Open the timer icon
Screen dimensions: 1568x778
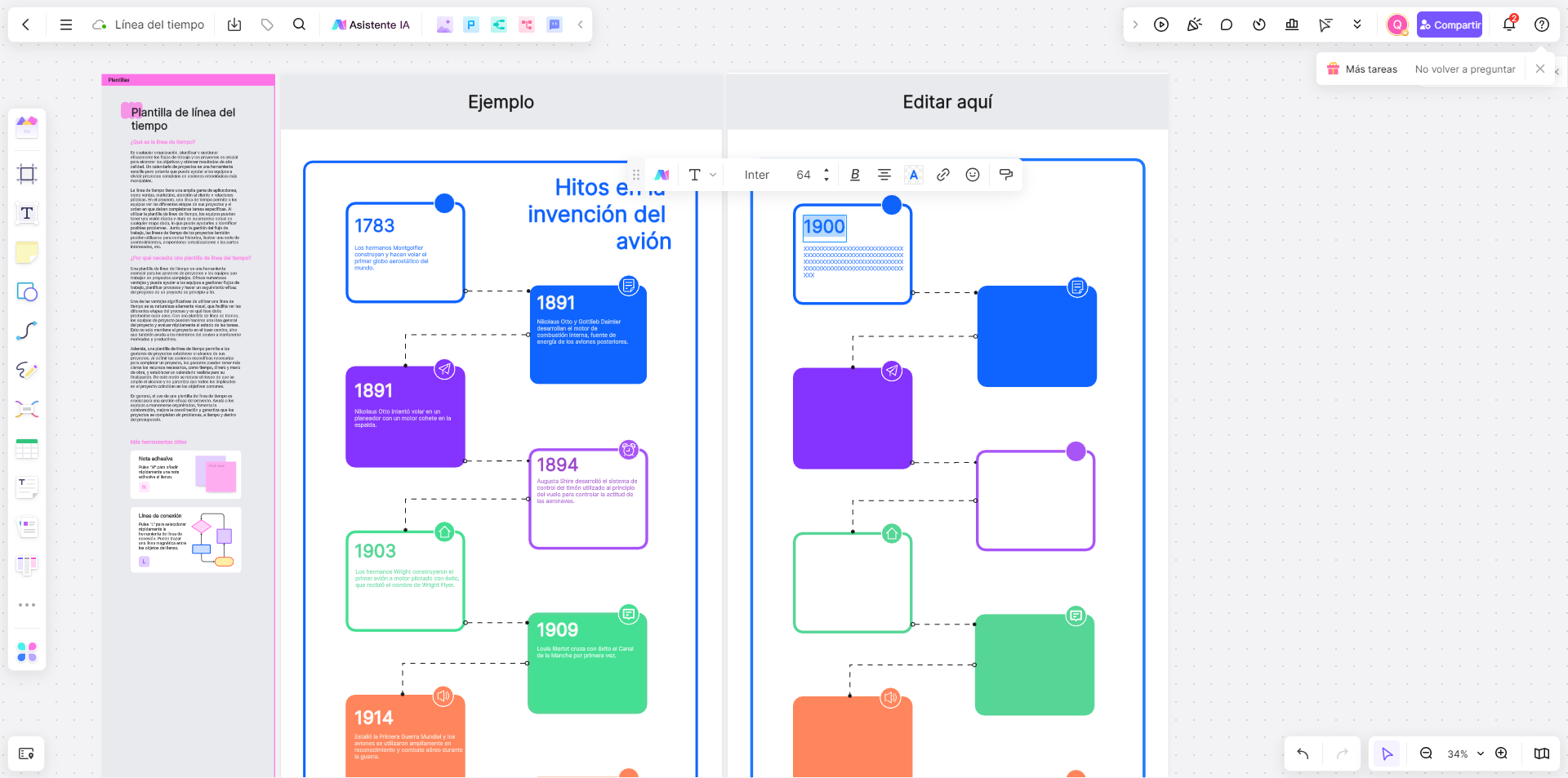coord(1259,24)
